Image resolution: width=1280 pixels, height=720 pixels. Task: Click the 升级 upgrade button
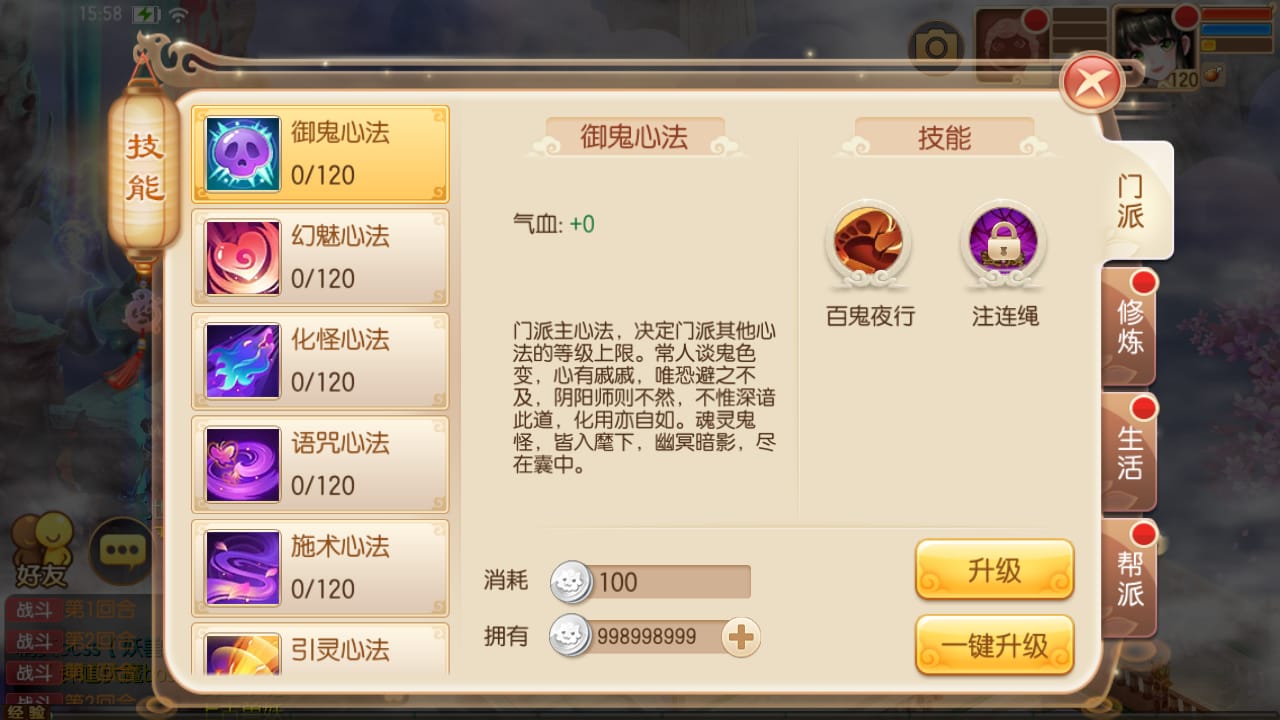[x=995, y=570]
